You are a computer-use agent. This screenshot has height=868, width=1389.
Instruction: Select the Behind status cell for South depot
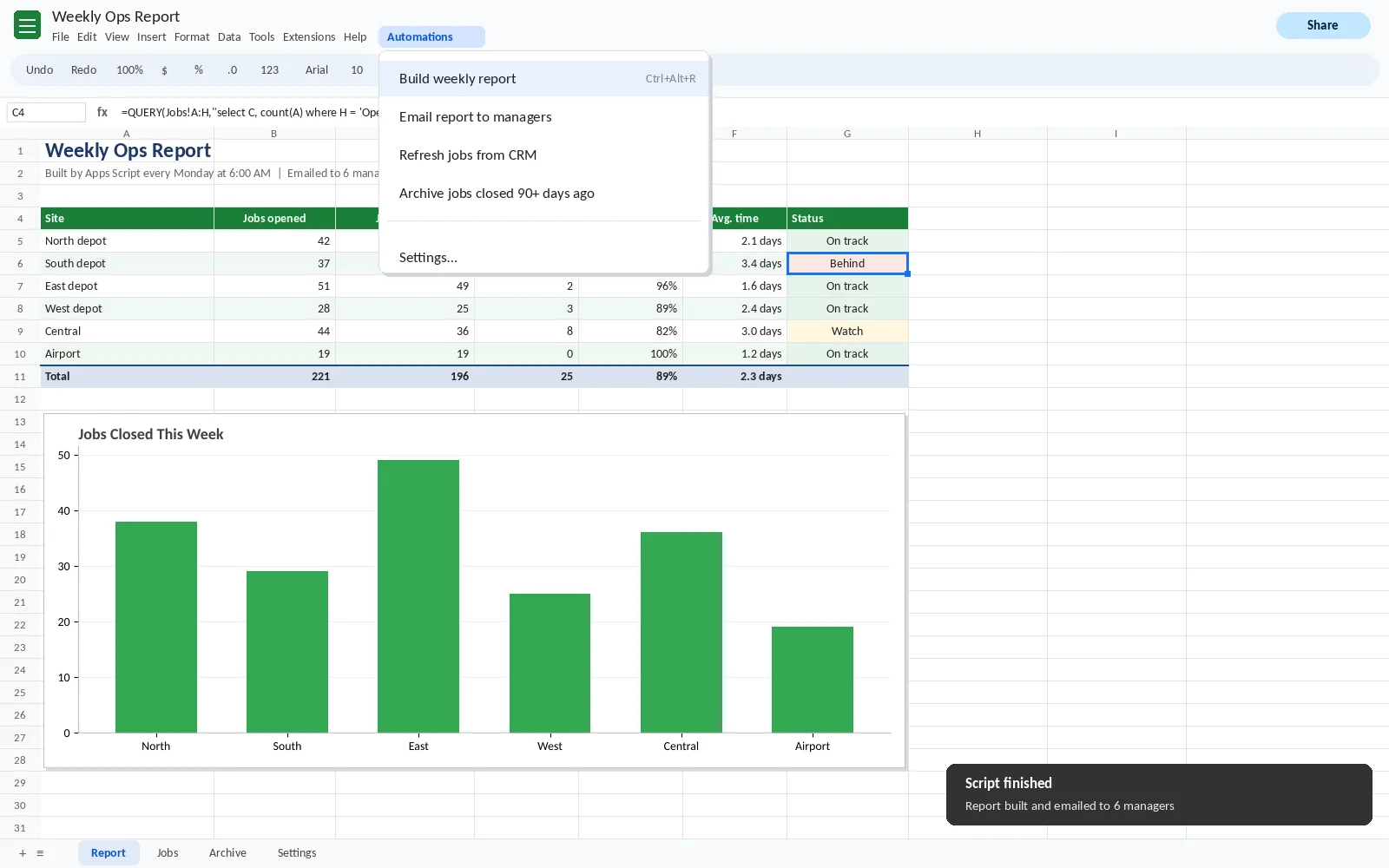(847, 264)
